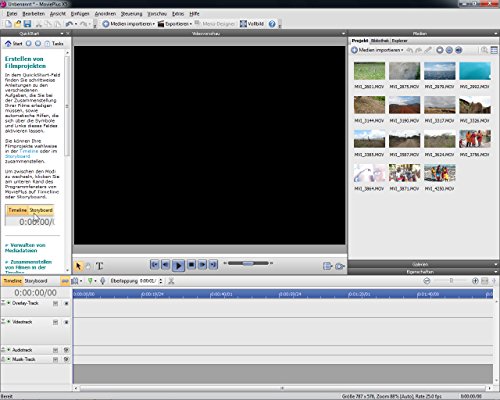Stop playback with the Stop button
The height and width of the screenshot is (400, 500).
(x=191, y=265)
